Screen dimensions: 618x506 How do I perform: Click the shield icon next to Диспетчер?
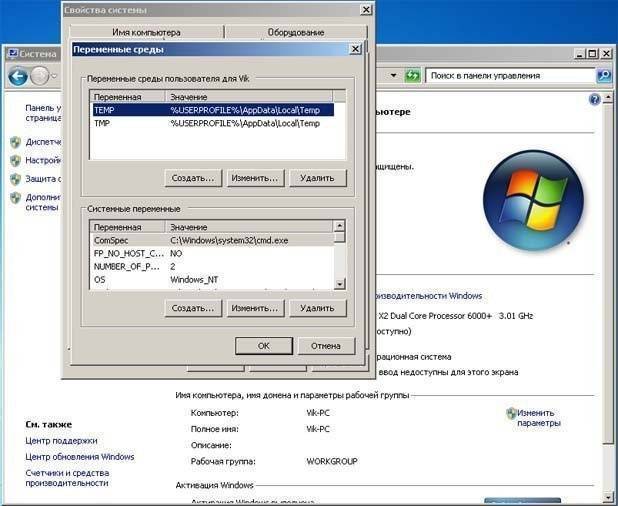click(x=15, y=142)
